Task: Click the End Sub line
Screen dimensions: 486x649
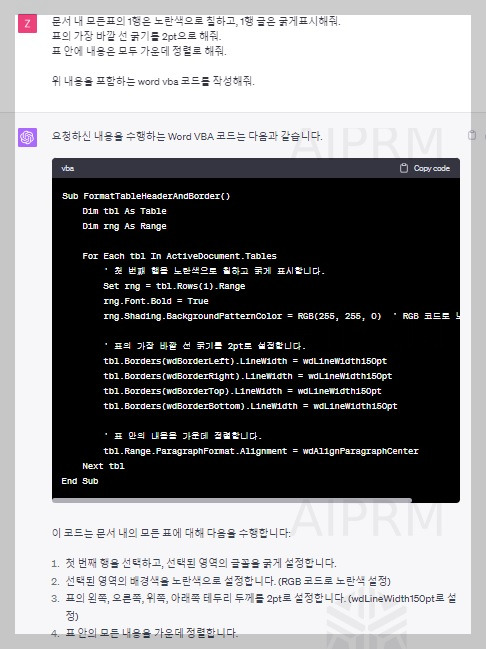Action: point(79,481)
